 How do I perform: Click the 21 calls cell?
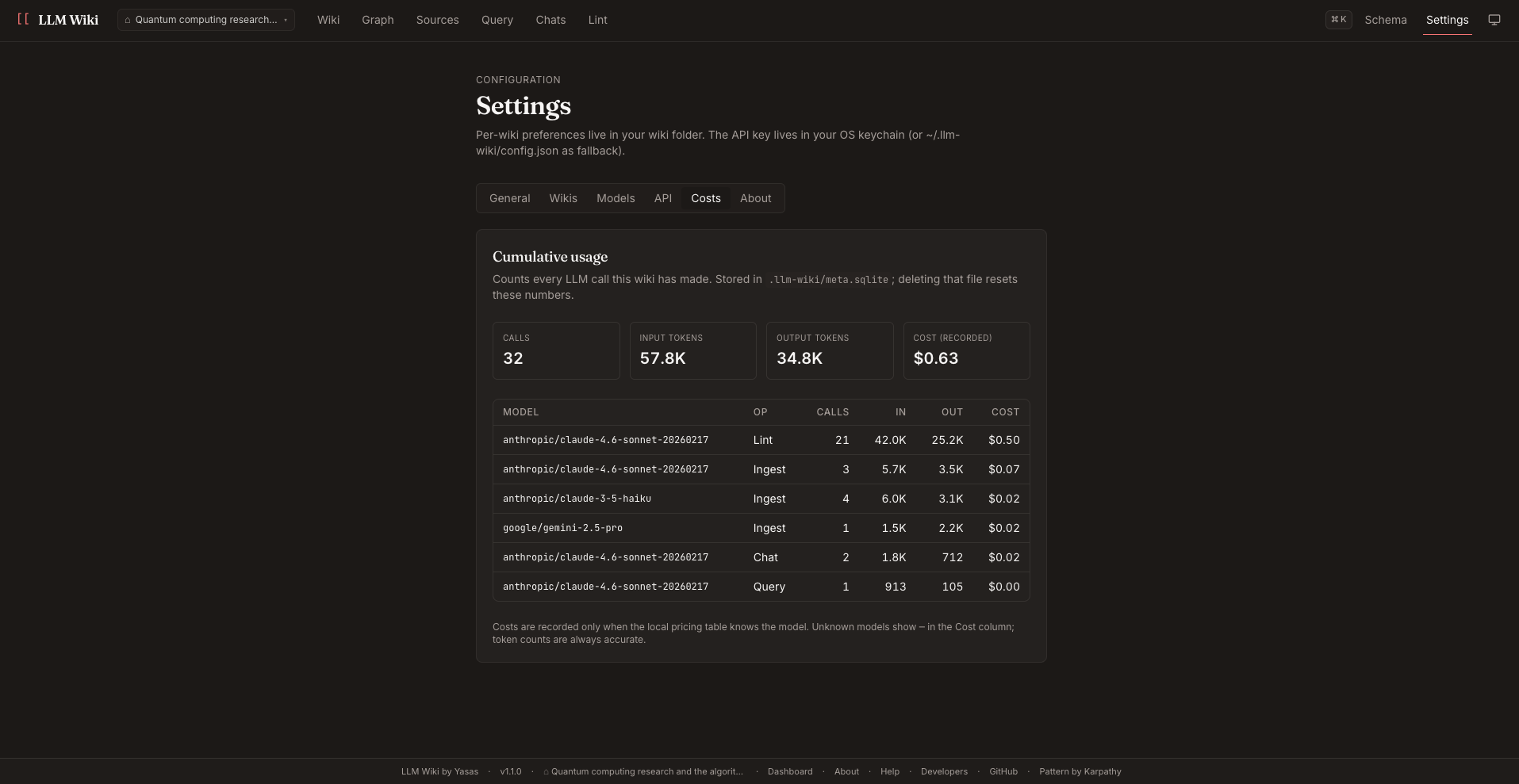coord(842,440)
